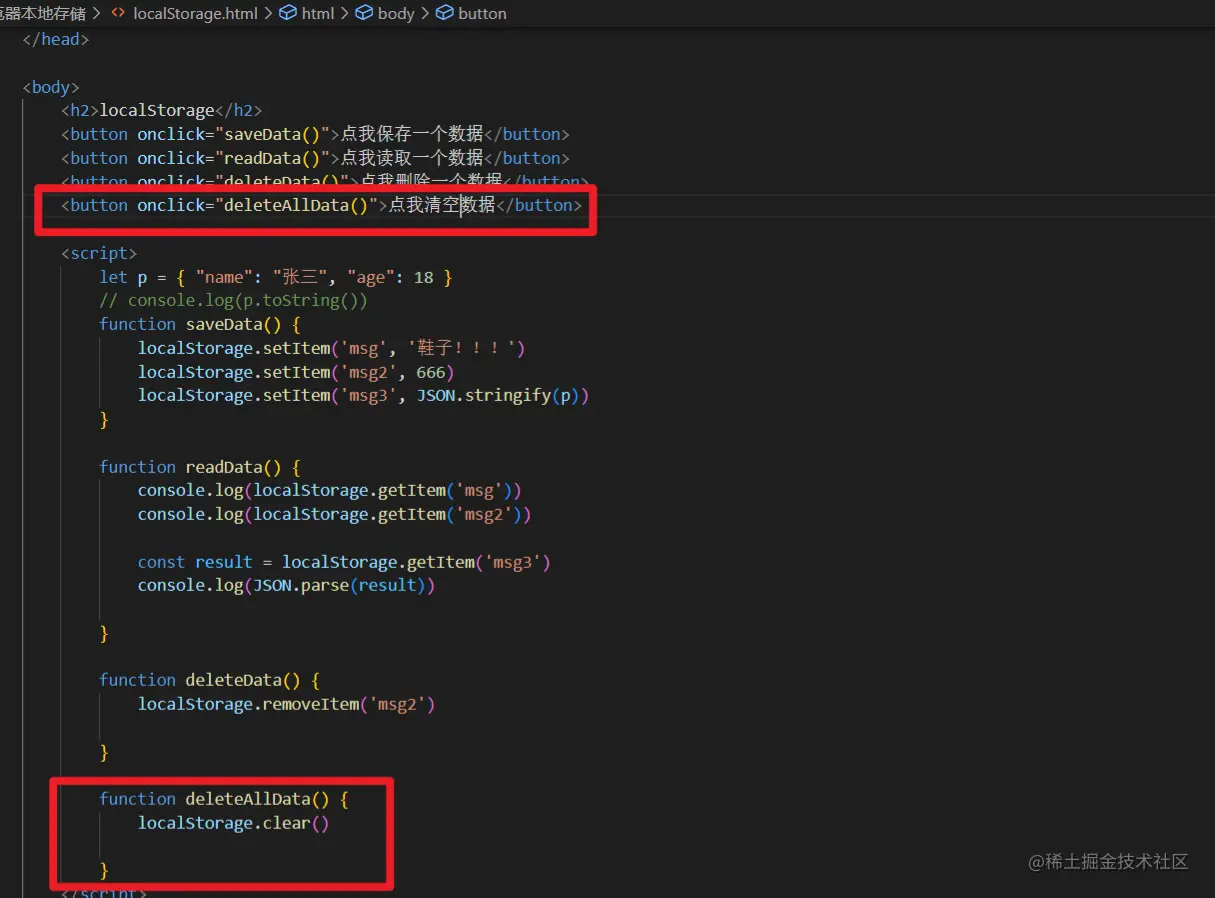The width and height of the screenshot is (1215, 898).
Task: Select the body breadcrumb segment
Action: tap(385, 14)
